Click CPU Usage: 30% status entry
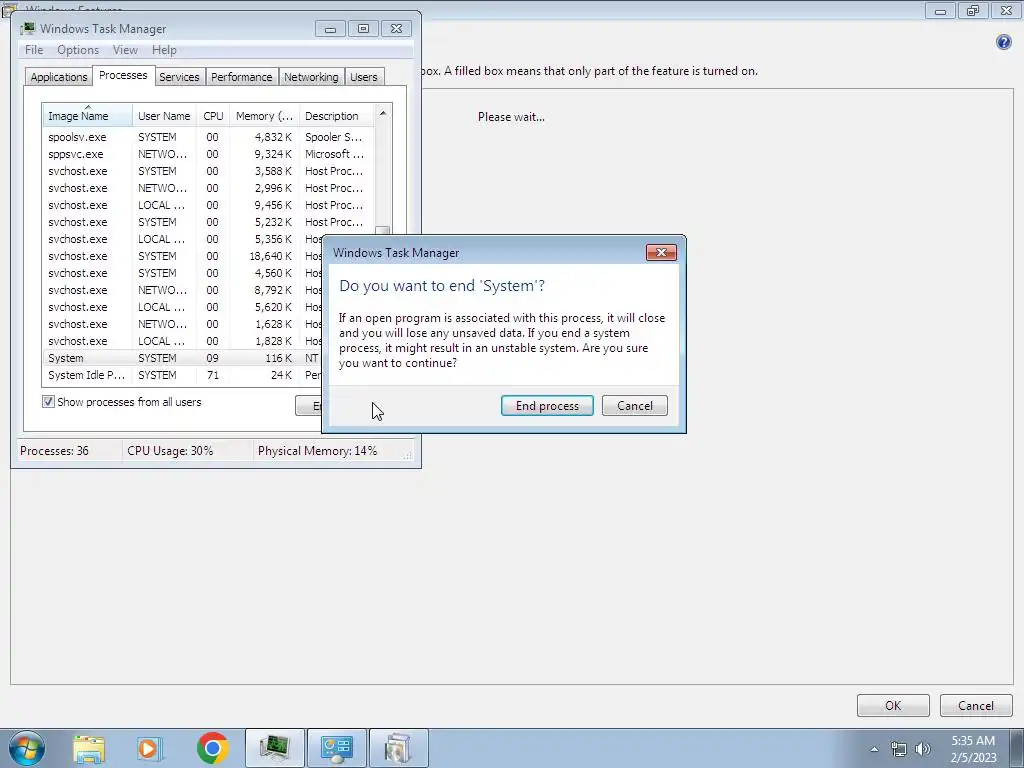 170,451
